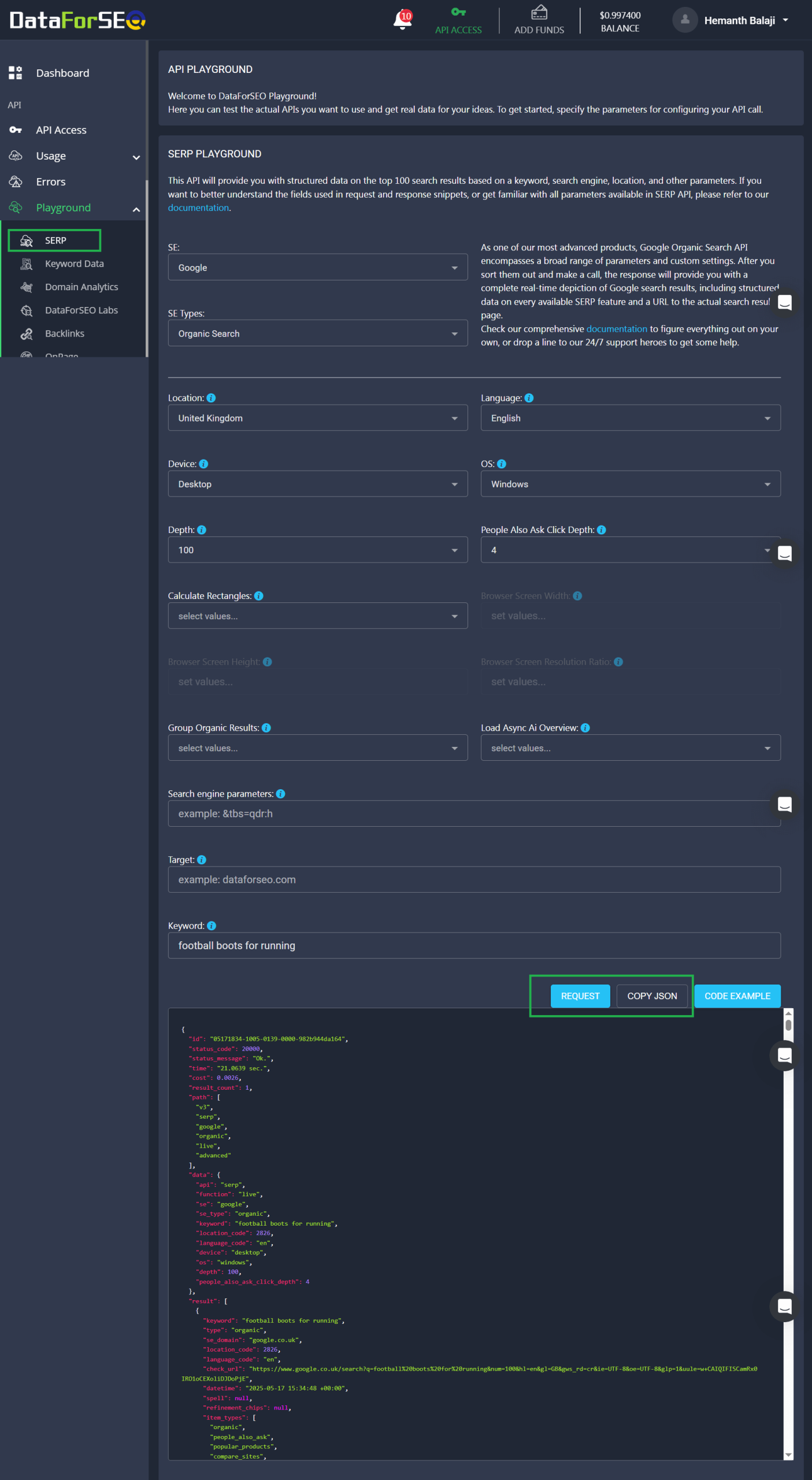
Task: Click the DataForSEO logo
Action: point(77,20)
